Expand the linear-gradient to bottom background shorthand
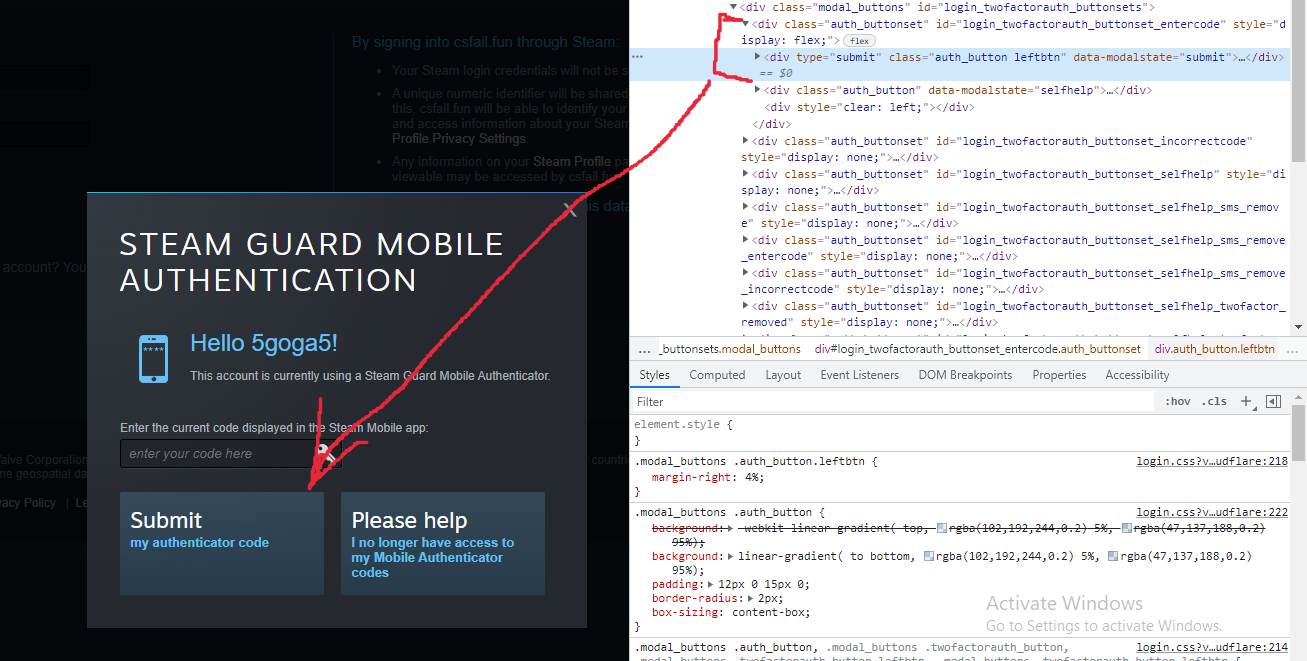Screen dimensions: 1307x661 coord(733,556)
